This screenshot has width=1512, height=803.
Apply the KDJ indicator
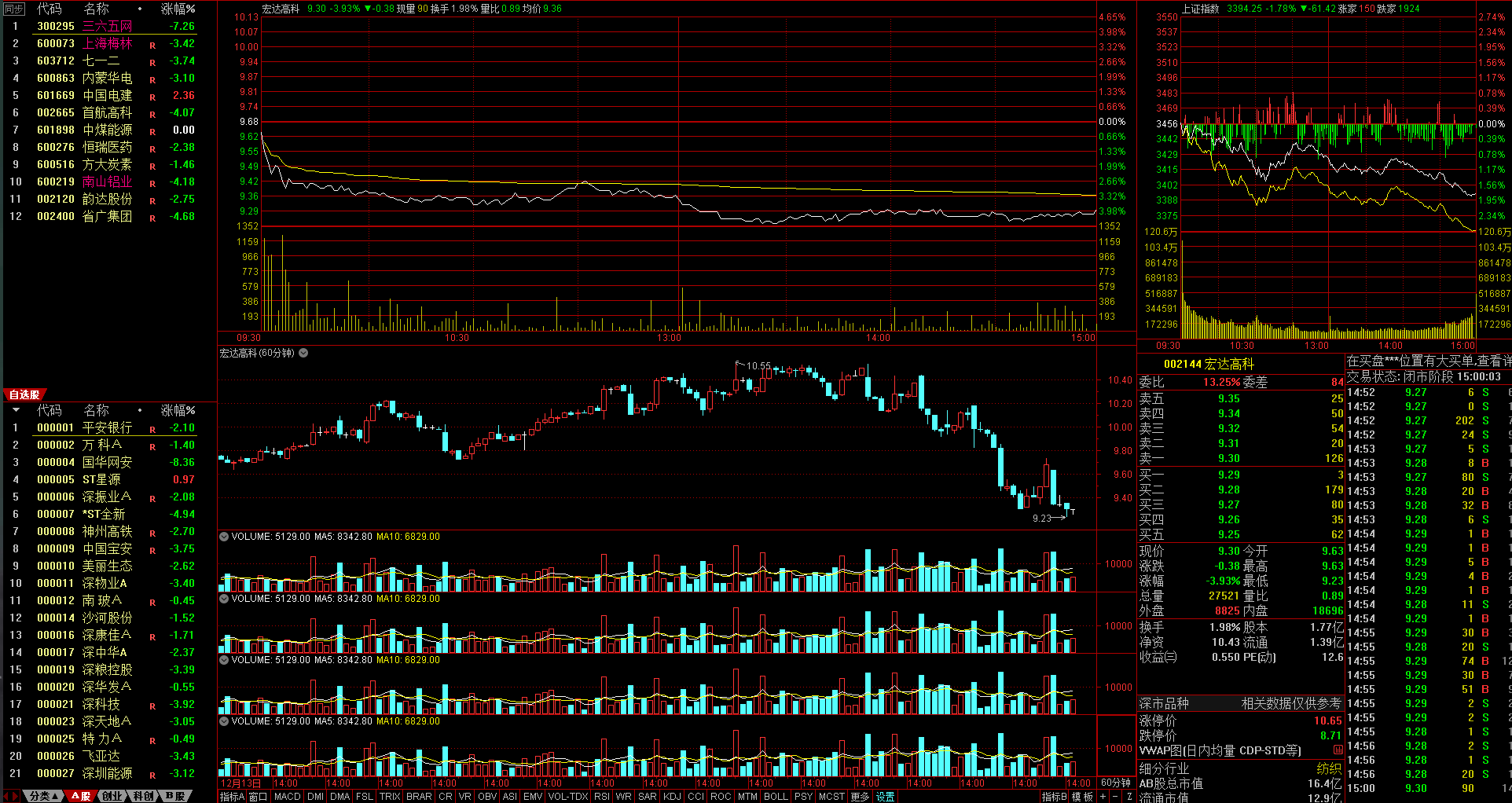coord(672,796)
